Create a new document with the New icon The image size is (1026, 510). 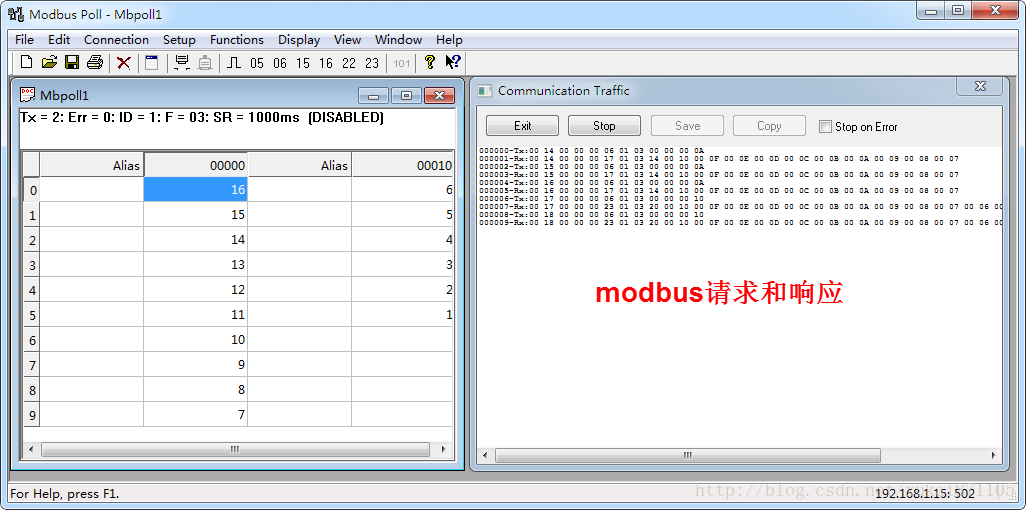(26, 63)
